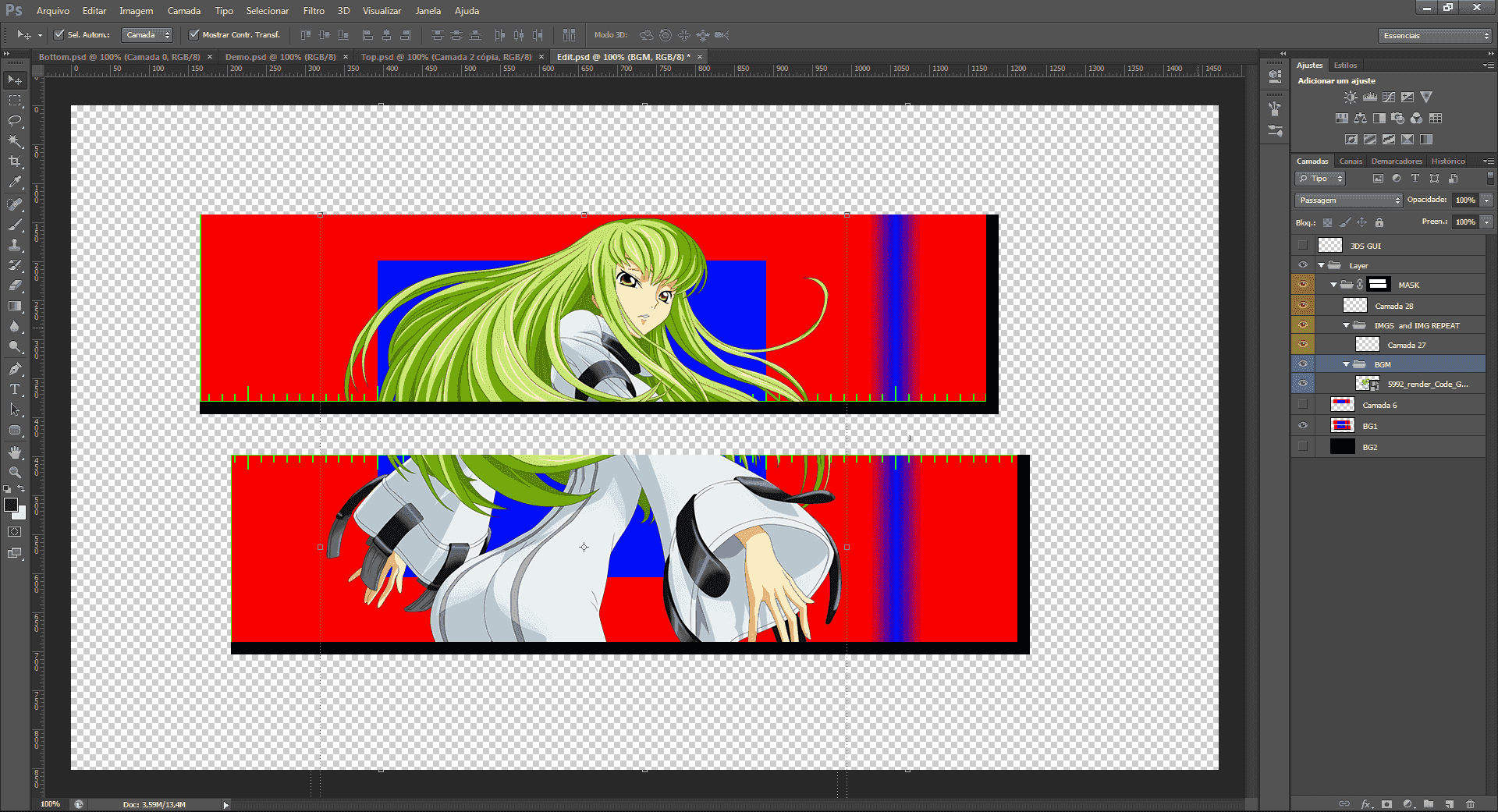
Task: Select the Eraser tool
Action: click(x=15, y=285)
